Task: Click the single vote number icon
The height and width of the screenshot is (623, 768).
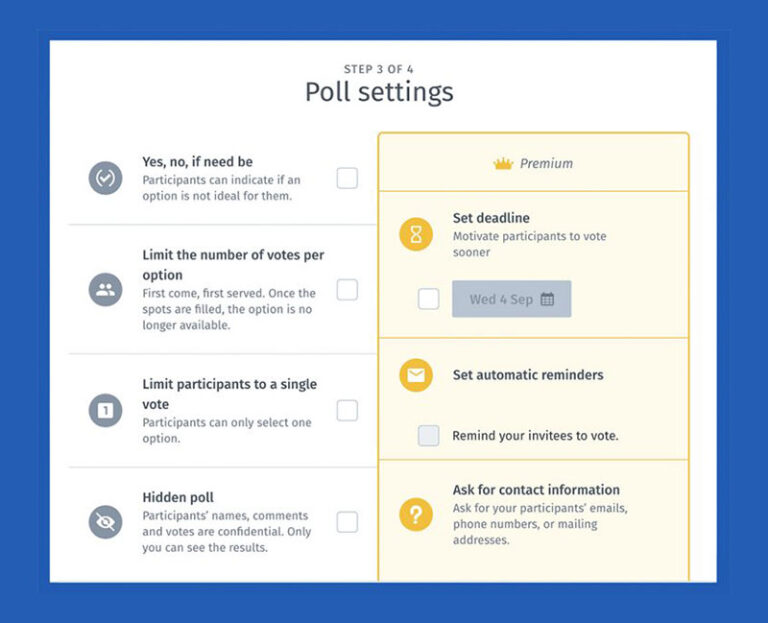Action: tap(105, 410)
